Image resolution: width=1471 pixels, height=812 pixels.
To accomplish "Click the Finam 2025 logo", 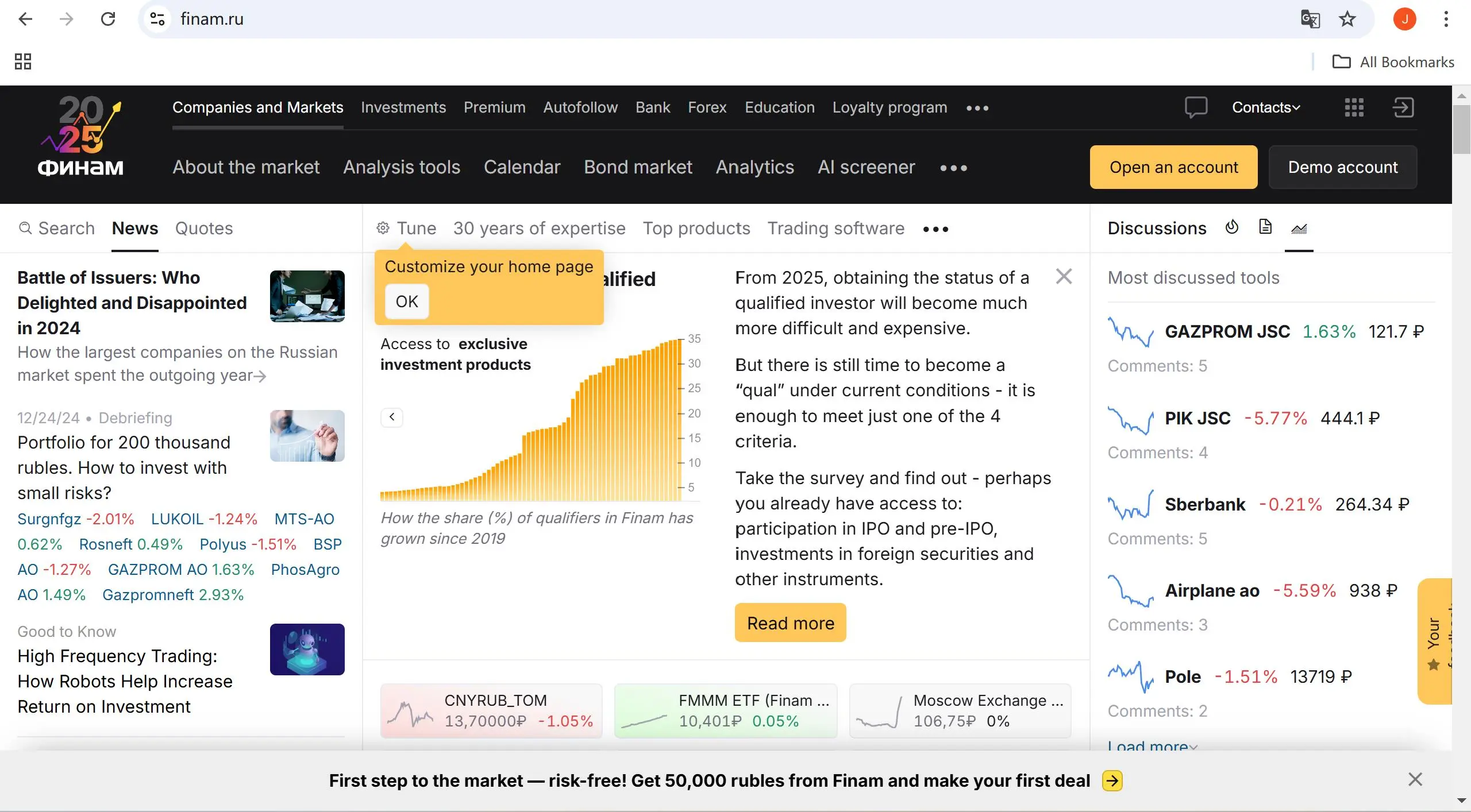I will tap(81, 136).
